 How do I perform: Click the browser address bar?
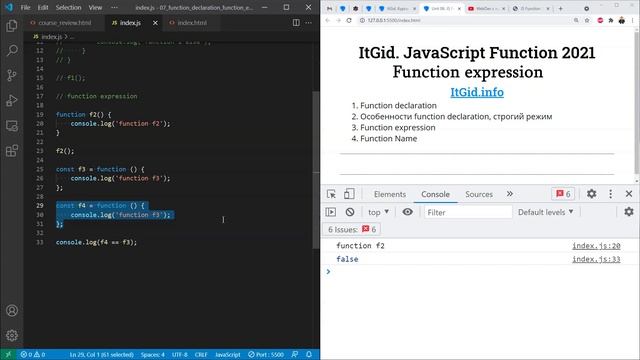465,20
